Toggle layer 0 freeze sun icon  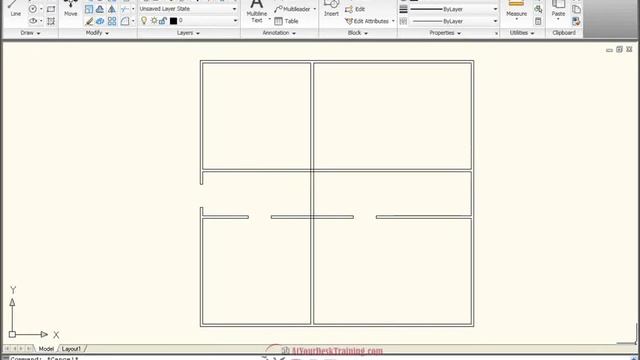(154, 20)
